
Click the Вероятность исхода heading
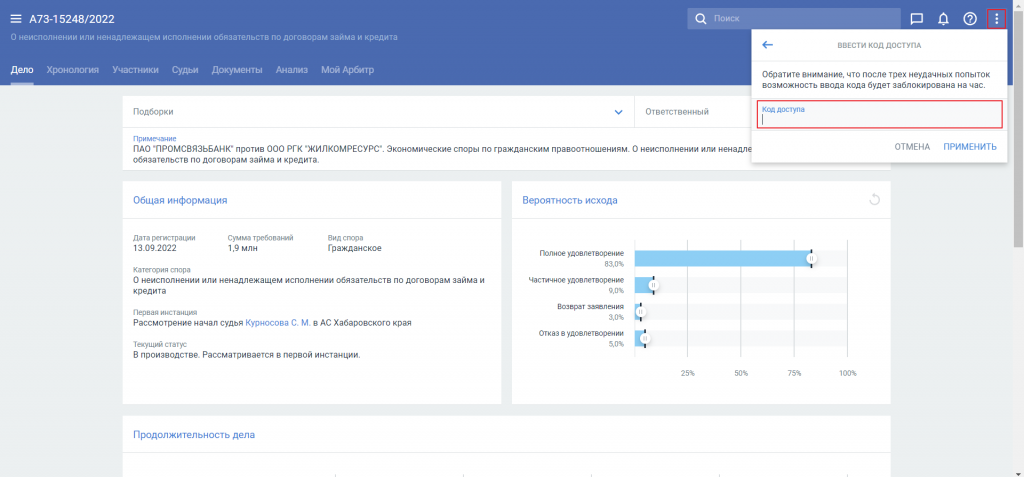tap(570, 200)
